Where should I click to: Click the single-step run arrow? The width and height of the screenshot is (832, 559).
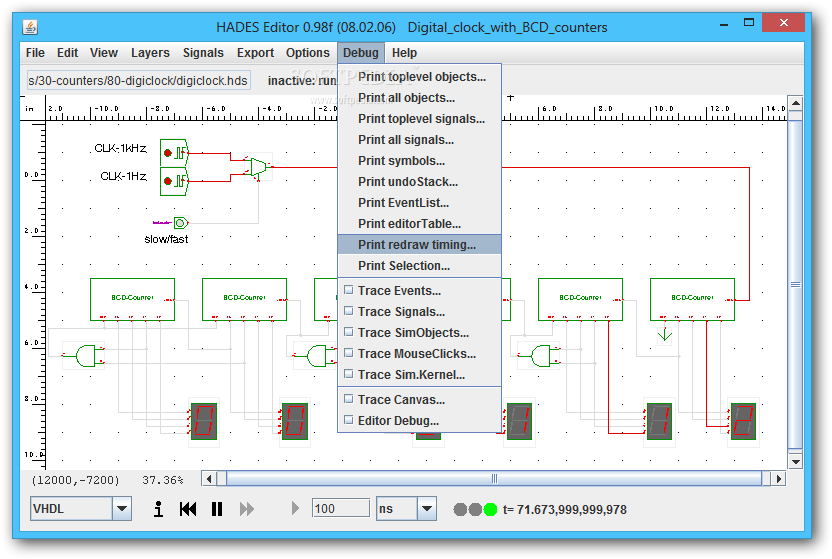[x=295, y=509]
